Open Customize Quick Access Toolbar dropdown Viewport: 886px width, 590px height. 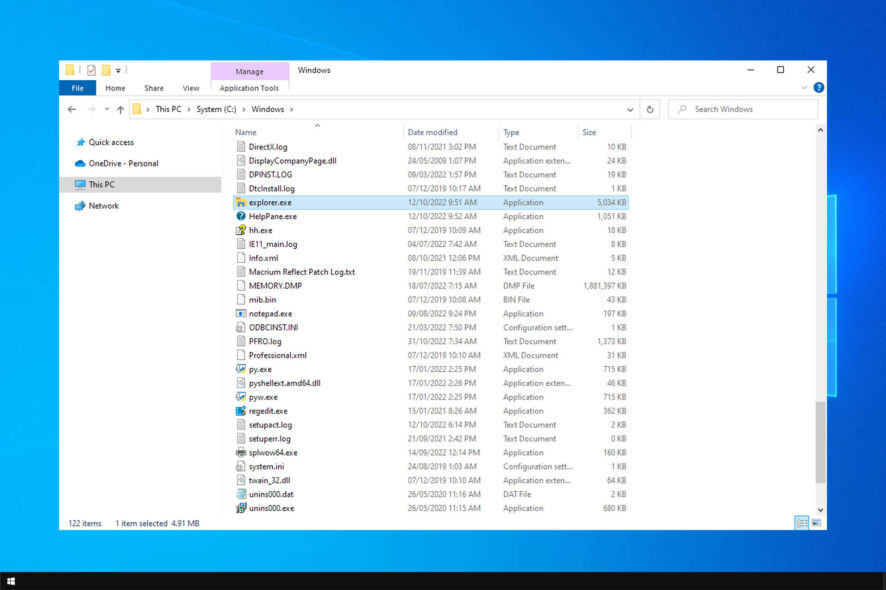(x=118, y=71)
